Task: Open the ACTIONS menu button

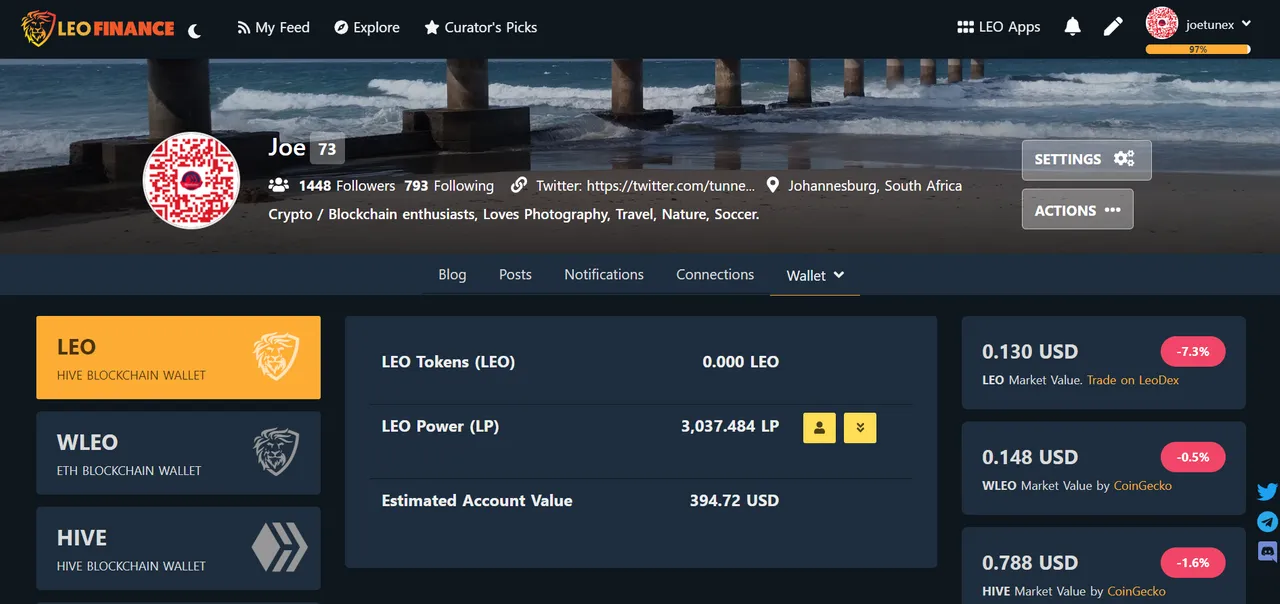Action: tap(1077, 210)
